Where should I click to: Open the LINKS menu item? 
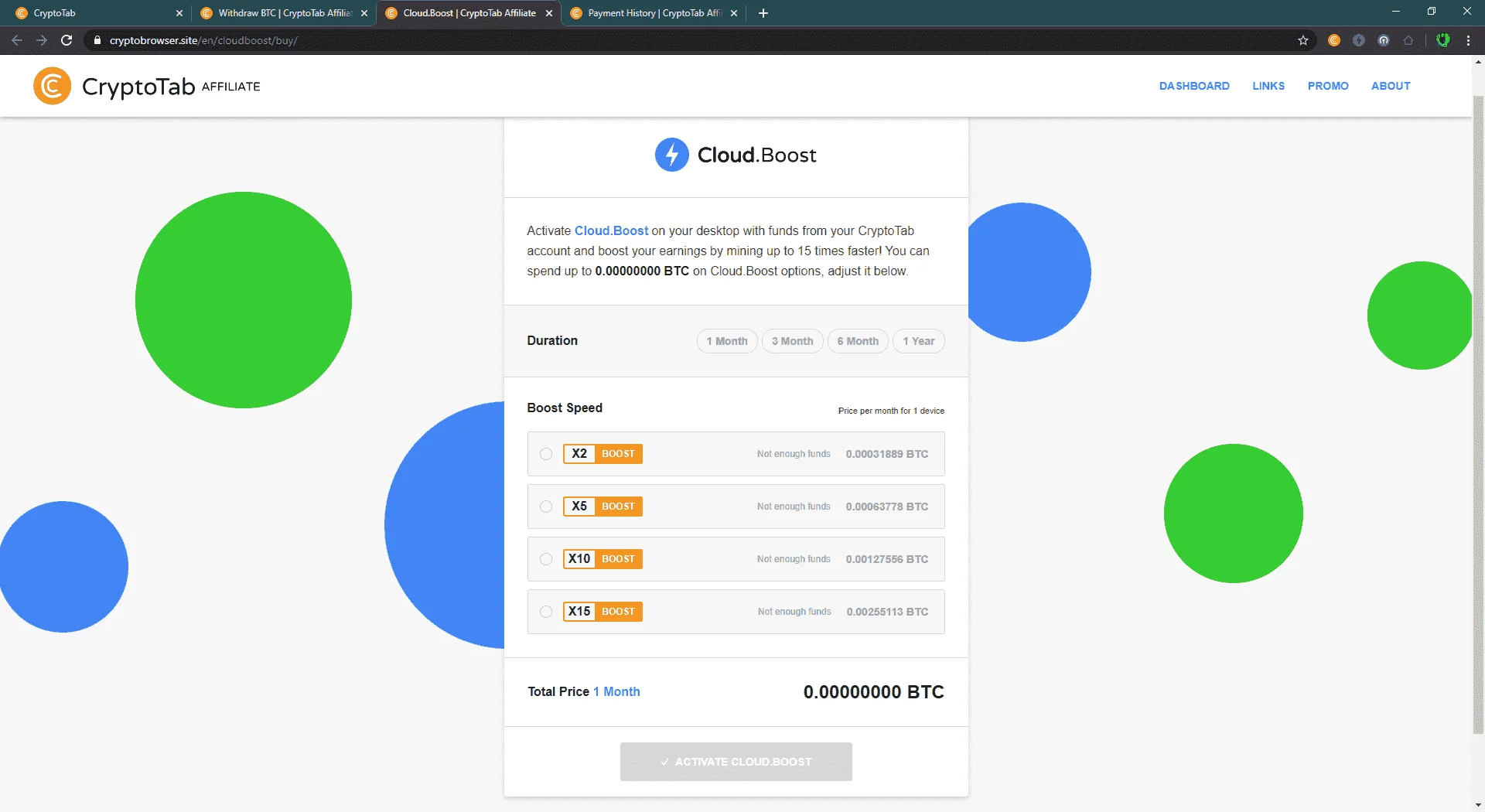tap(1268, 86)
